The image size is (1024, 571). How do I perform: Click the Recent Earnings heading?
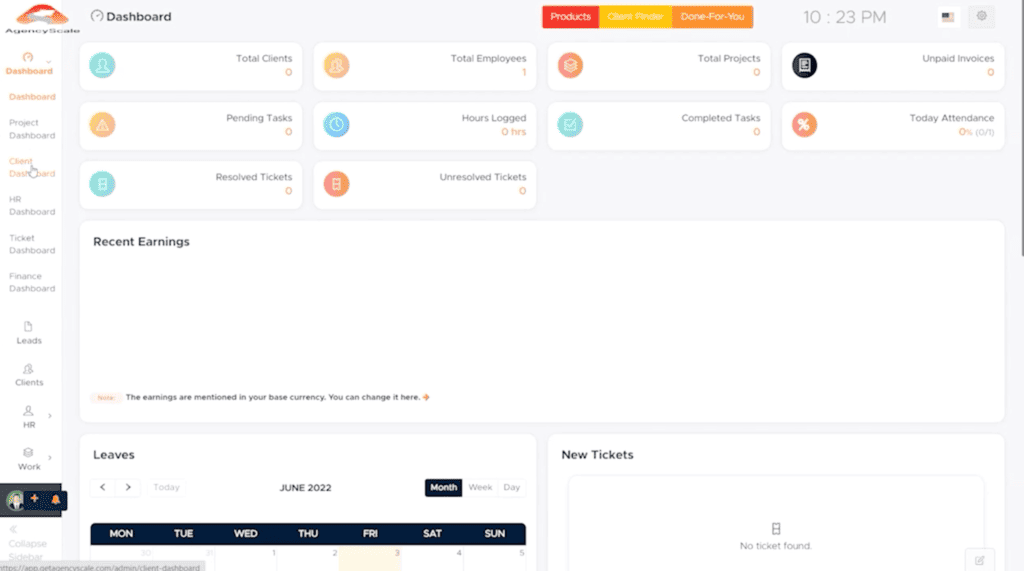[141, 242]
